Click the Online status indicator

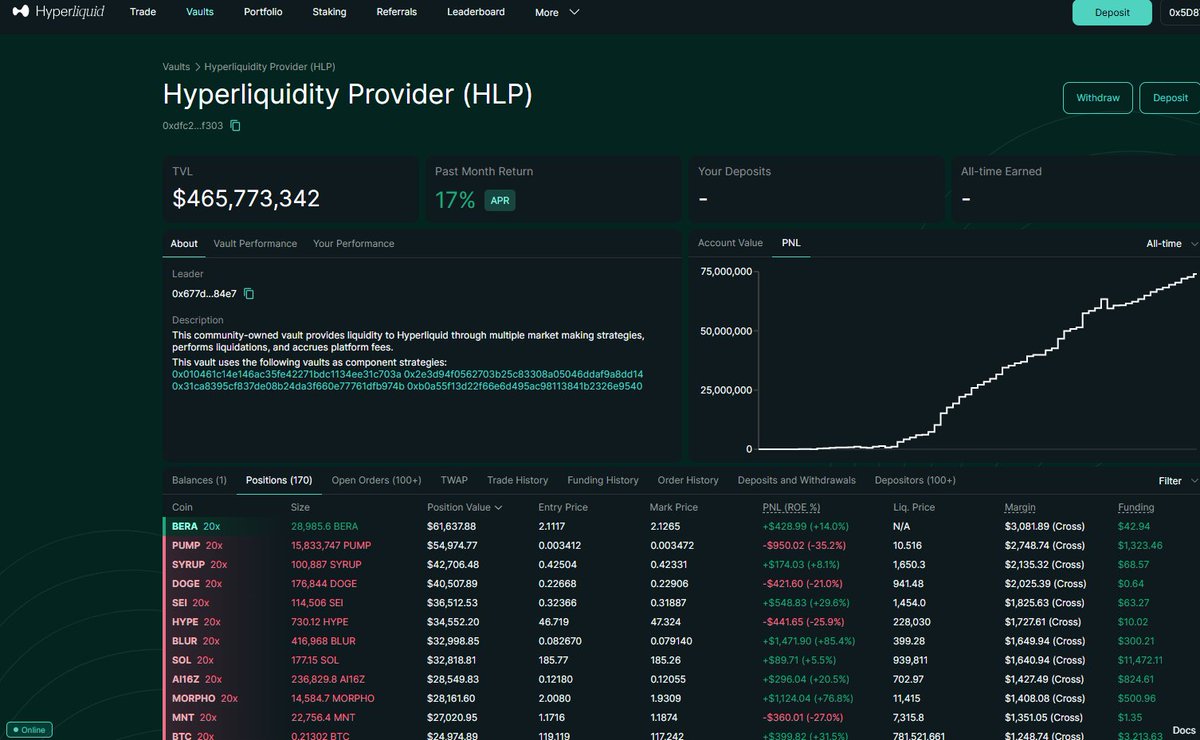pyautogui.click(x=29, y=729)
